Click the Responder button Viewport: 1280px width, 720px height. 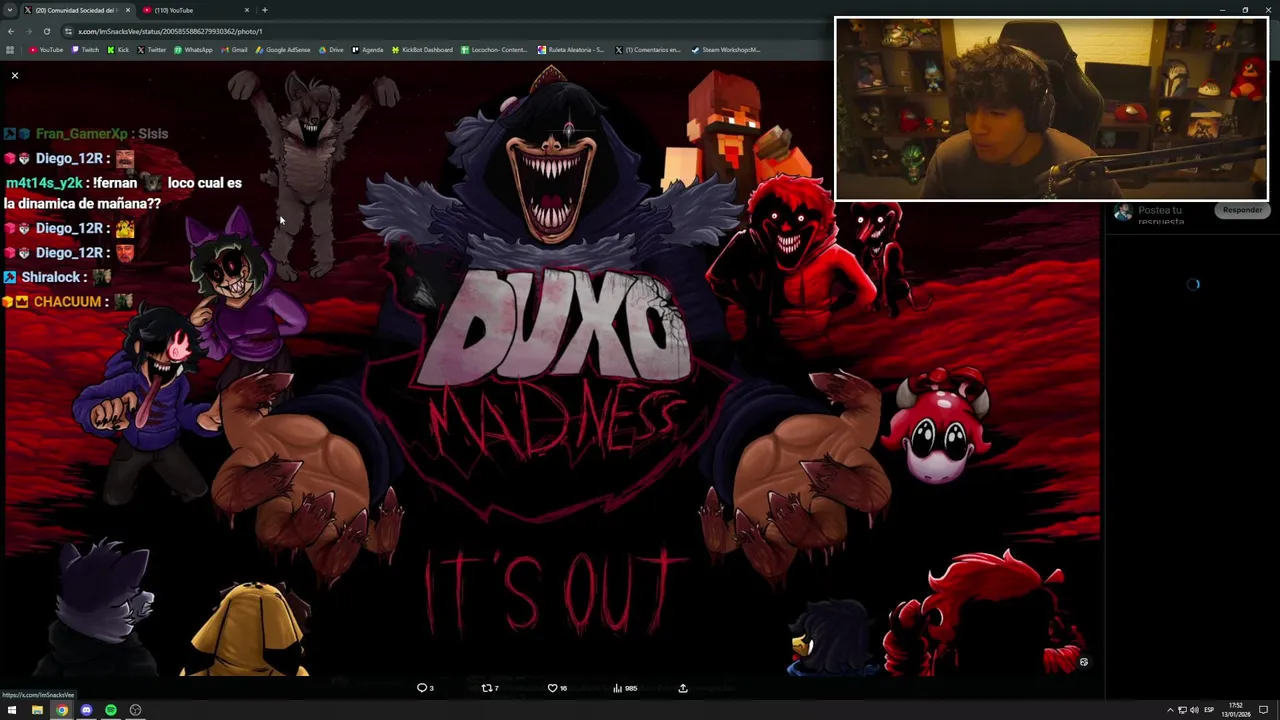[x=1242, y=210]
